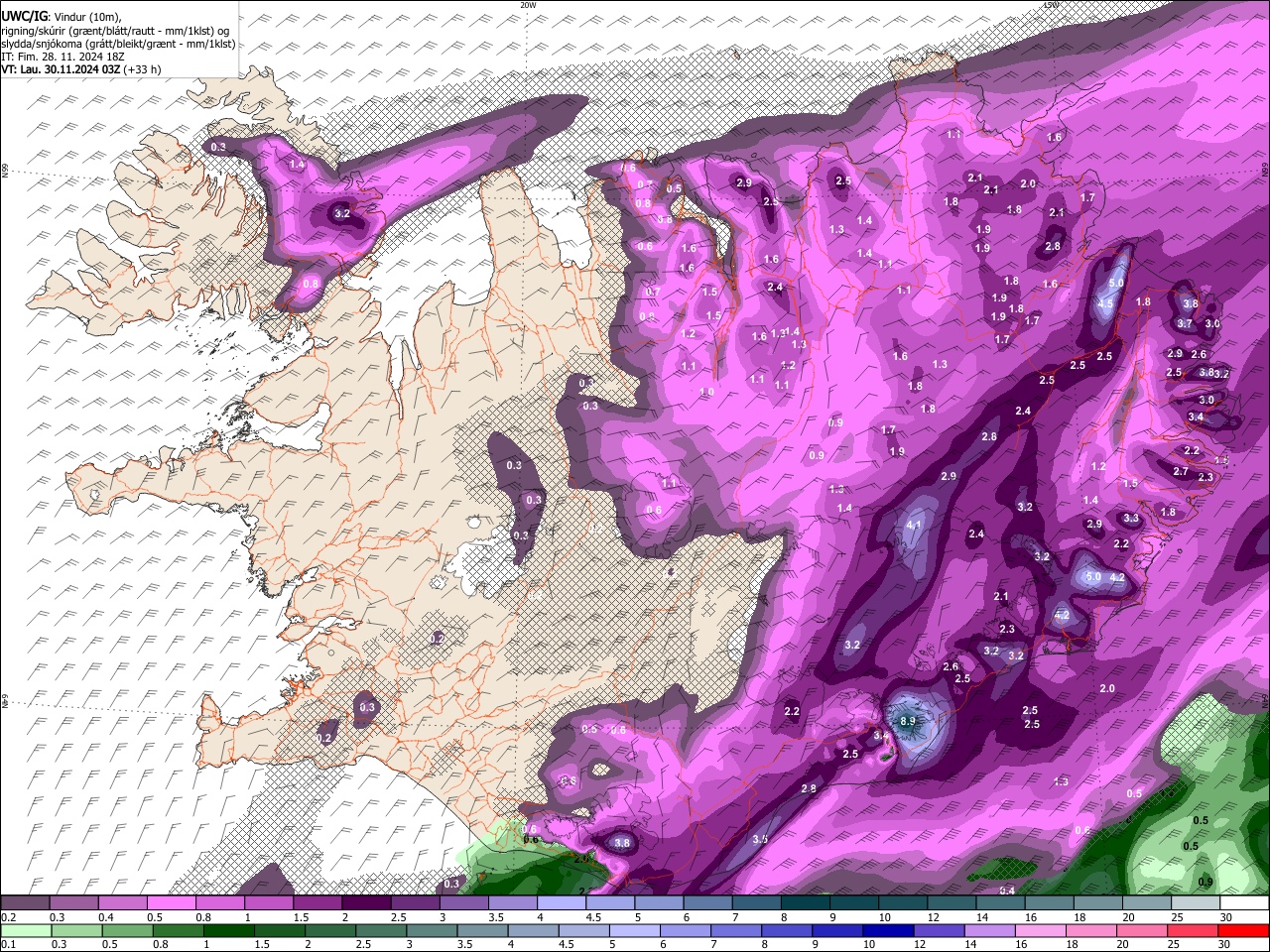Click the 2.0 value label over the sea
The width and height of the screenshot is (1270, 952).
click(1107, 688)
